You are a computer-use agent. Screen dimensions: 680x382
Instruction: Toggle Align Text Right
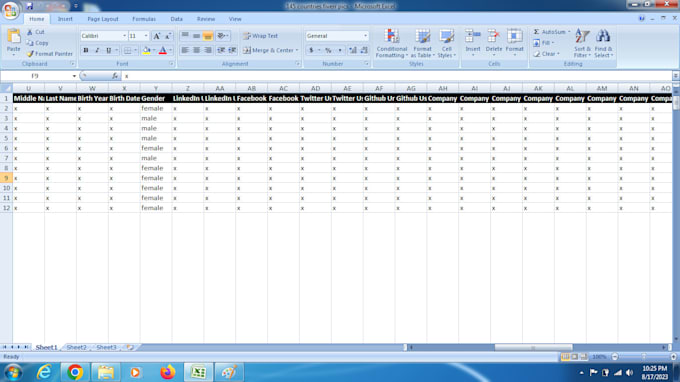tap(208, 50)
